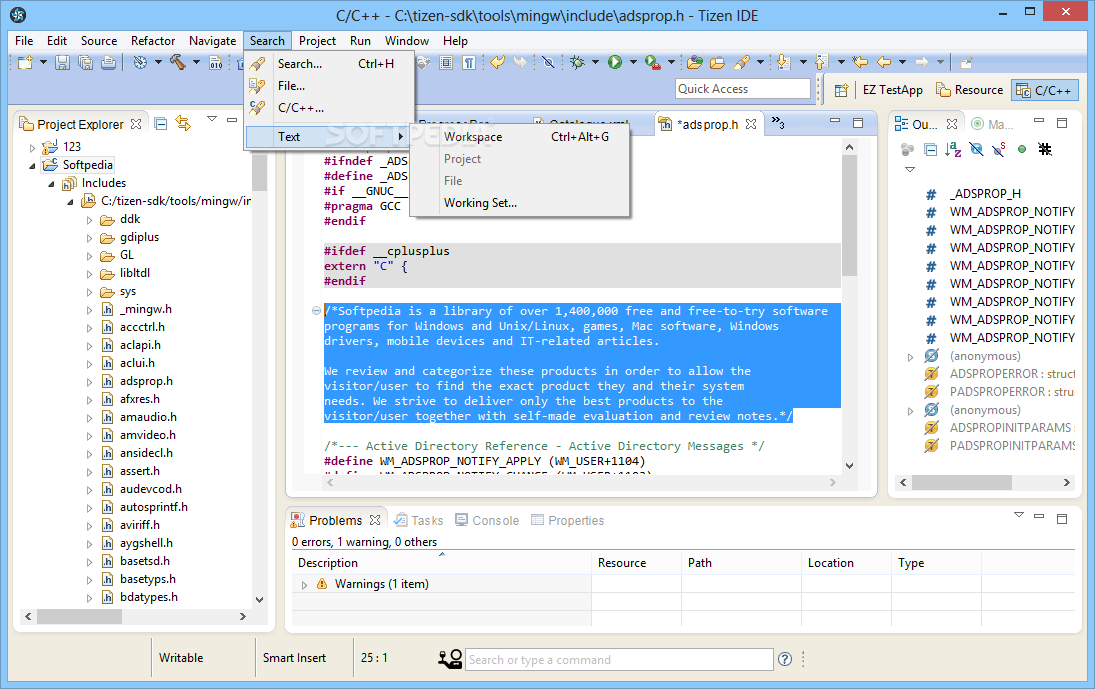Click the New file toolbar icon
The image size is (1095, 689).
(25, 63)
